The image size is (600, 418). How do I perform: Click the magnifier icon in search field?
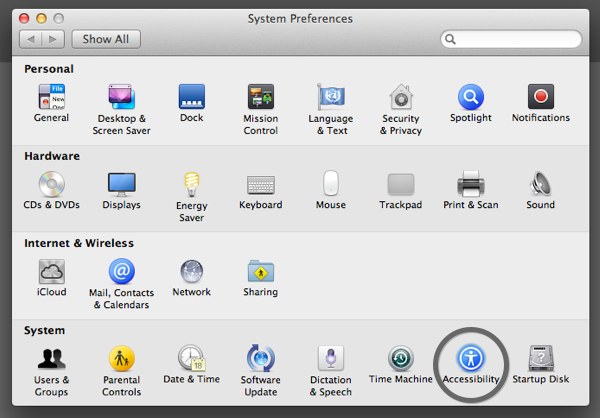click(450, 39)
